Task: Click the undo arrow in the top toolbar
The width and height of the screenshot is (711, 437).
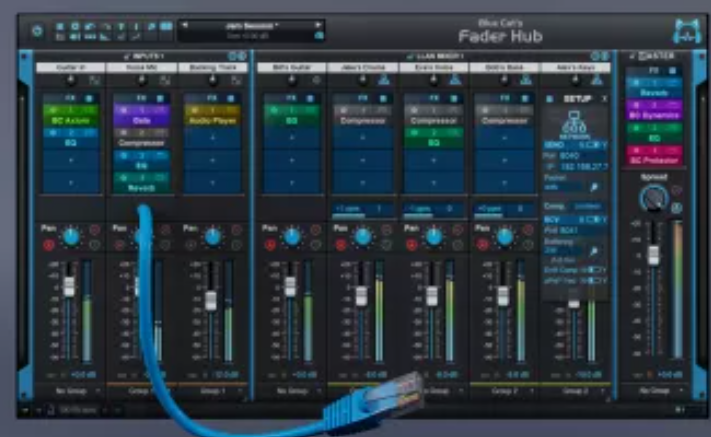Action: click(90, 27)
